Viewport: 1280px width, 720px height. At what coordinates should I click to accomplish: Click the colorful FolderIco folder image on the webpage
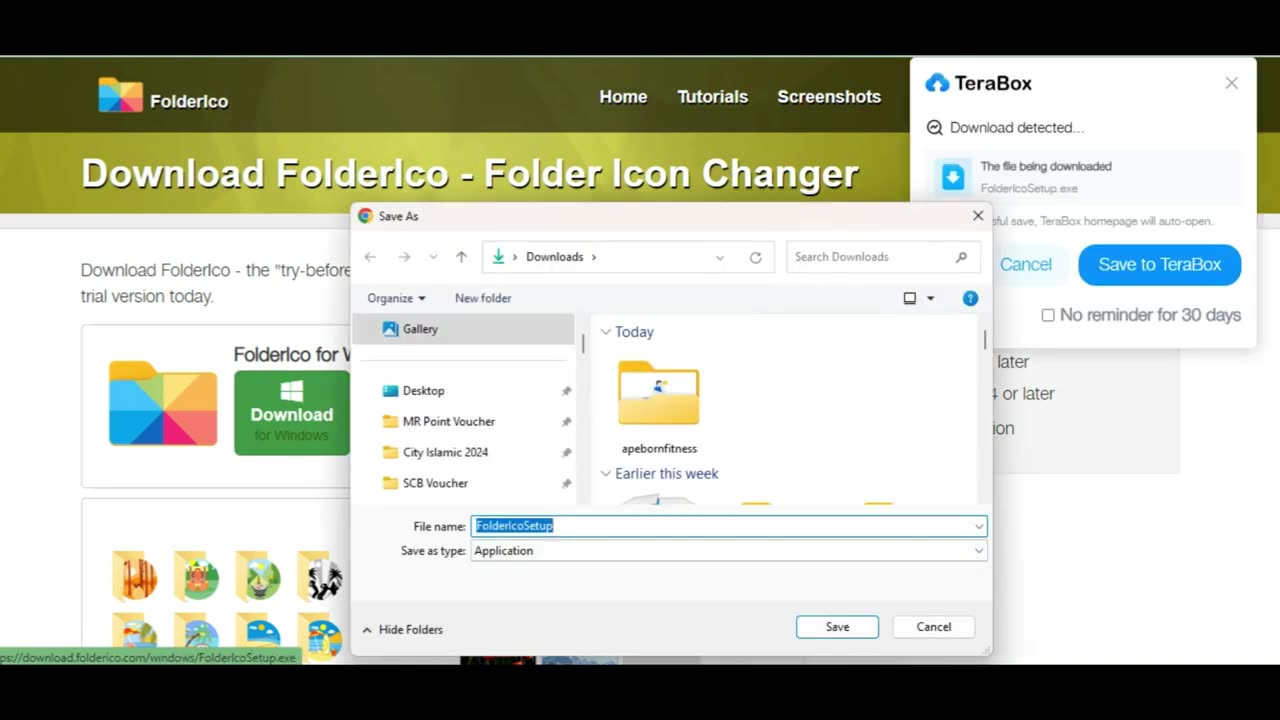163,403
